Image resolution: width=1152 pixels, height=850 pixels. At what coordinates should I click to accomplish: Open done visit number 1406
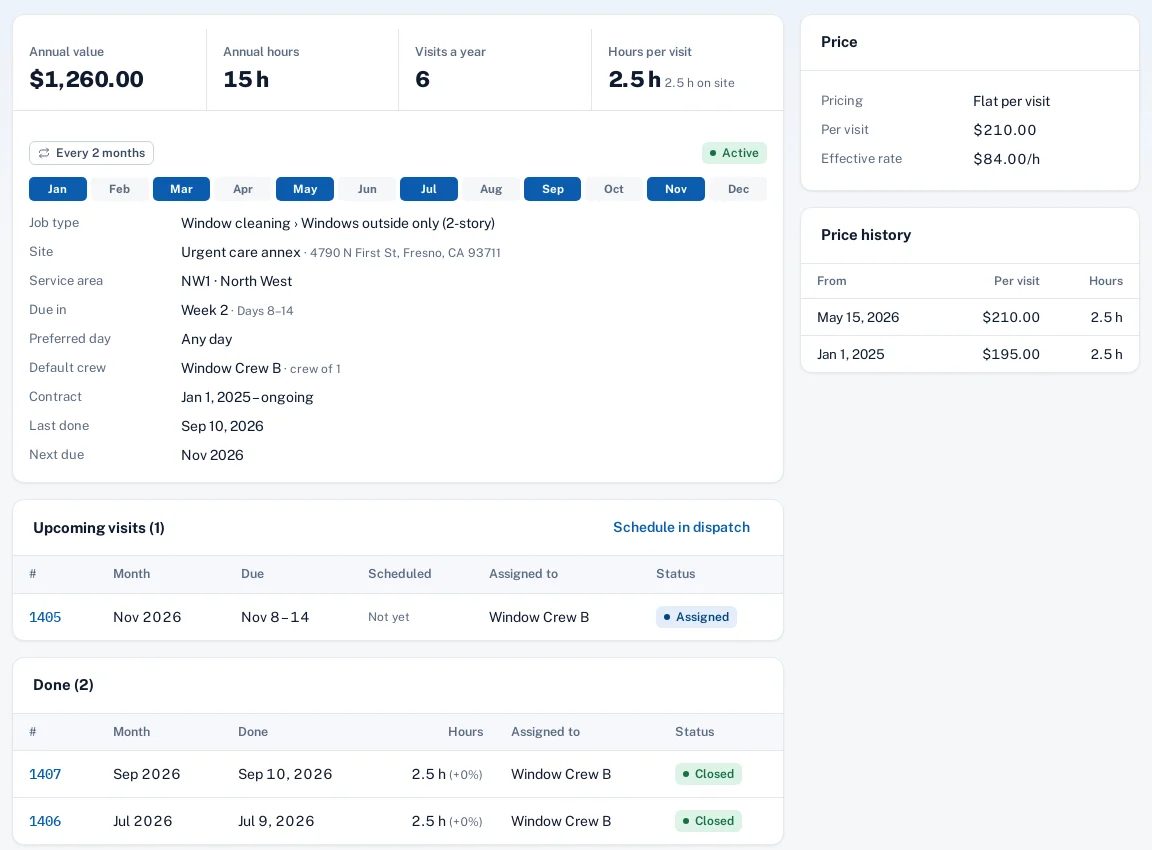click(45, 821)
